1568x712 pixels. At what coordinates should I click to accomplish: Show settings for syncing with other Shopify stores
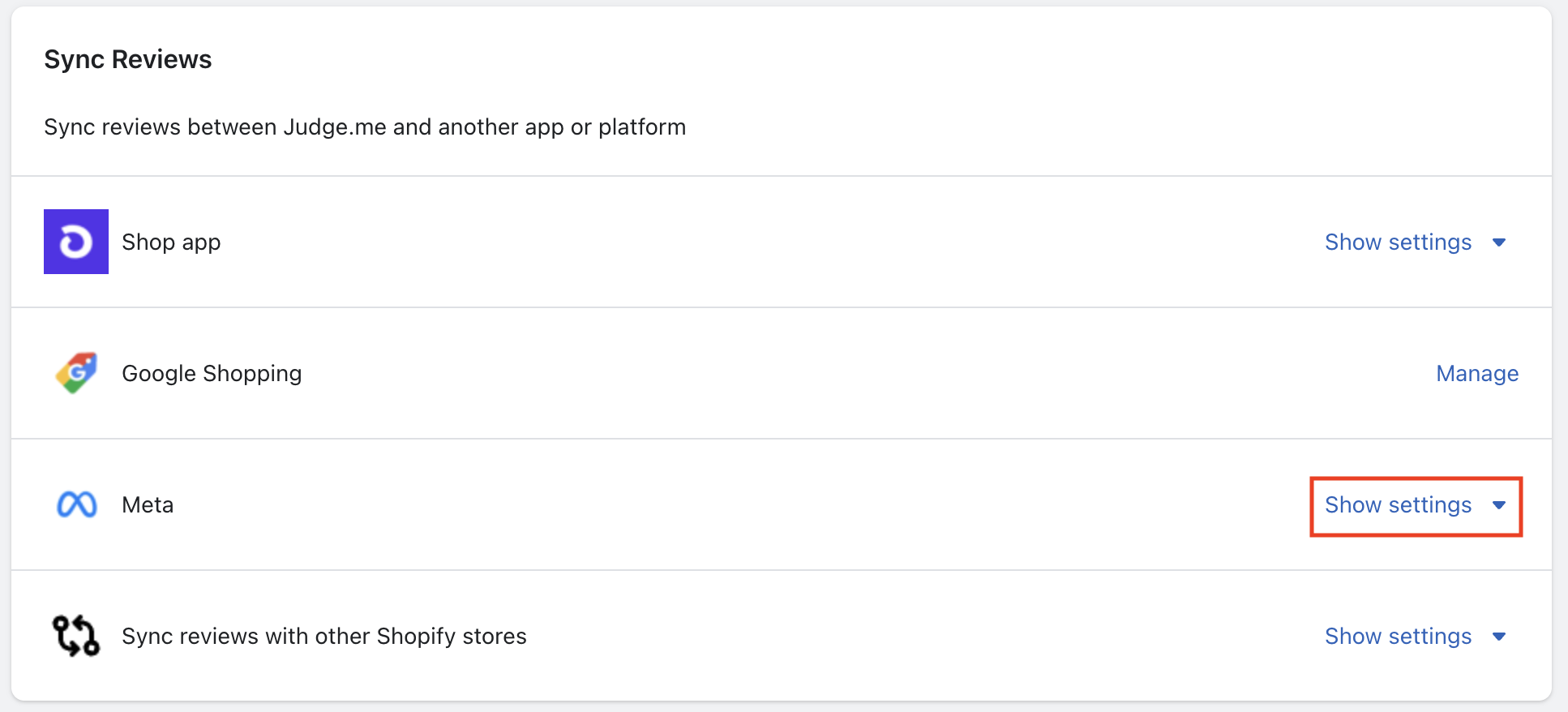coord(1398,637)
